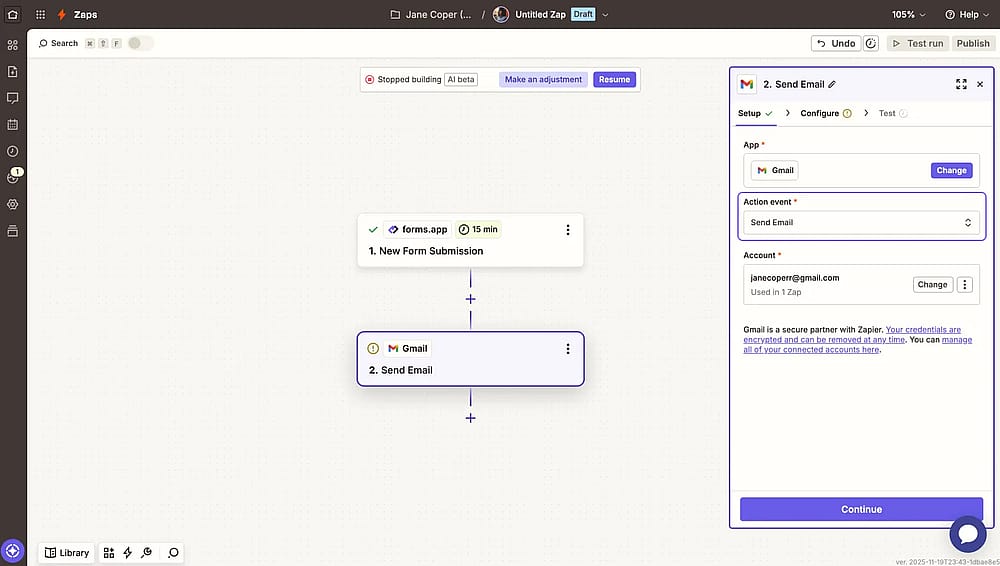
Task: Switch to the Test tab
Action: (x=893, y=114)
